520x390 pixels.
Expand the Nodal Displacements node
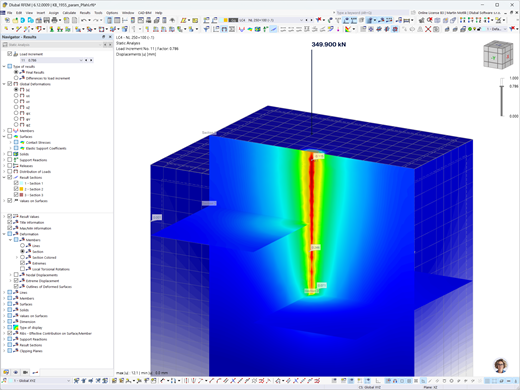(x=10, y=275)
